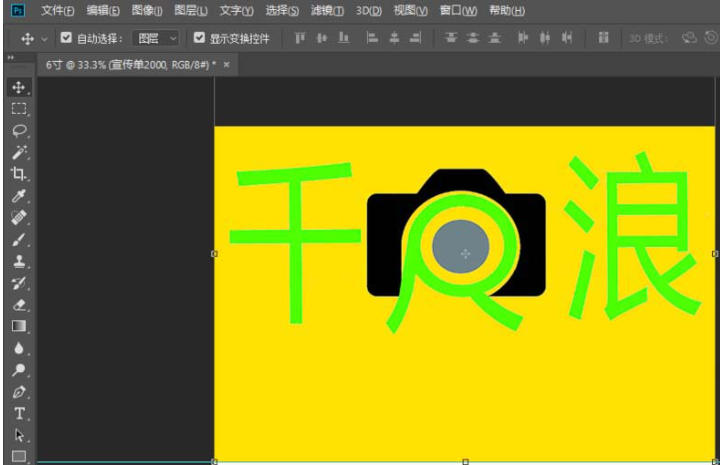The height and width of the screenshot is (465, 720).
Task: Close the 6寸 document tab
Action: point(226,64)
